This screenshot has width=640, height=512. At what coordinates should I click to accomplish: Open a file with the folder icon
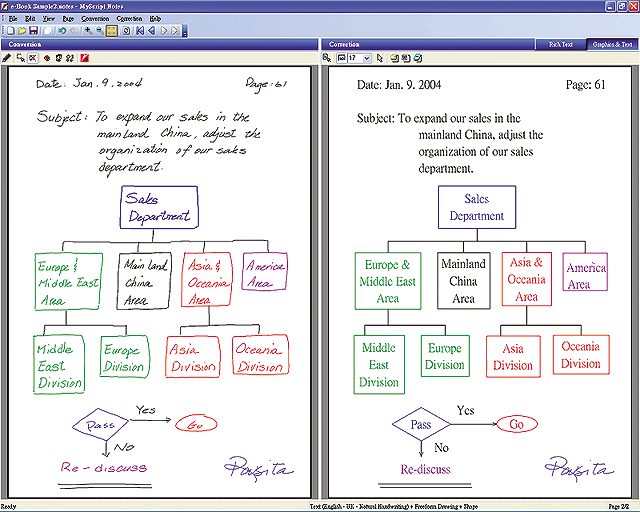(x=22, y=31)
